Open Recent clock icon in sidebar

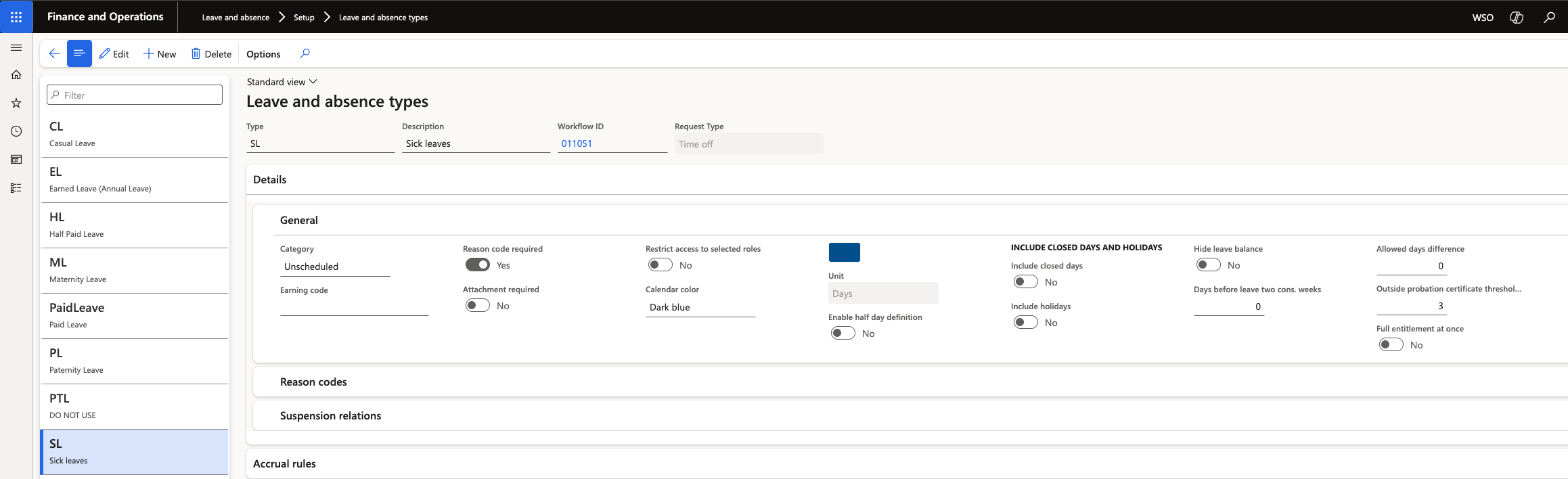(16, 131)
